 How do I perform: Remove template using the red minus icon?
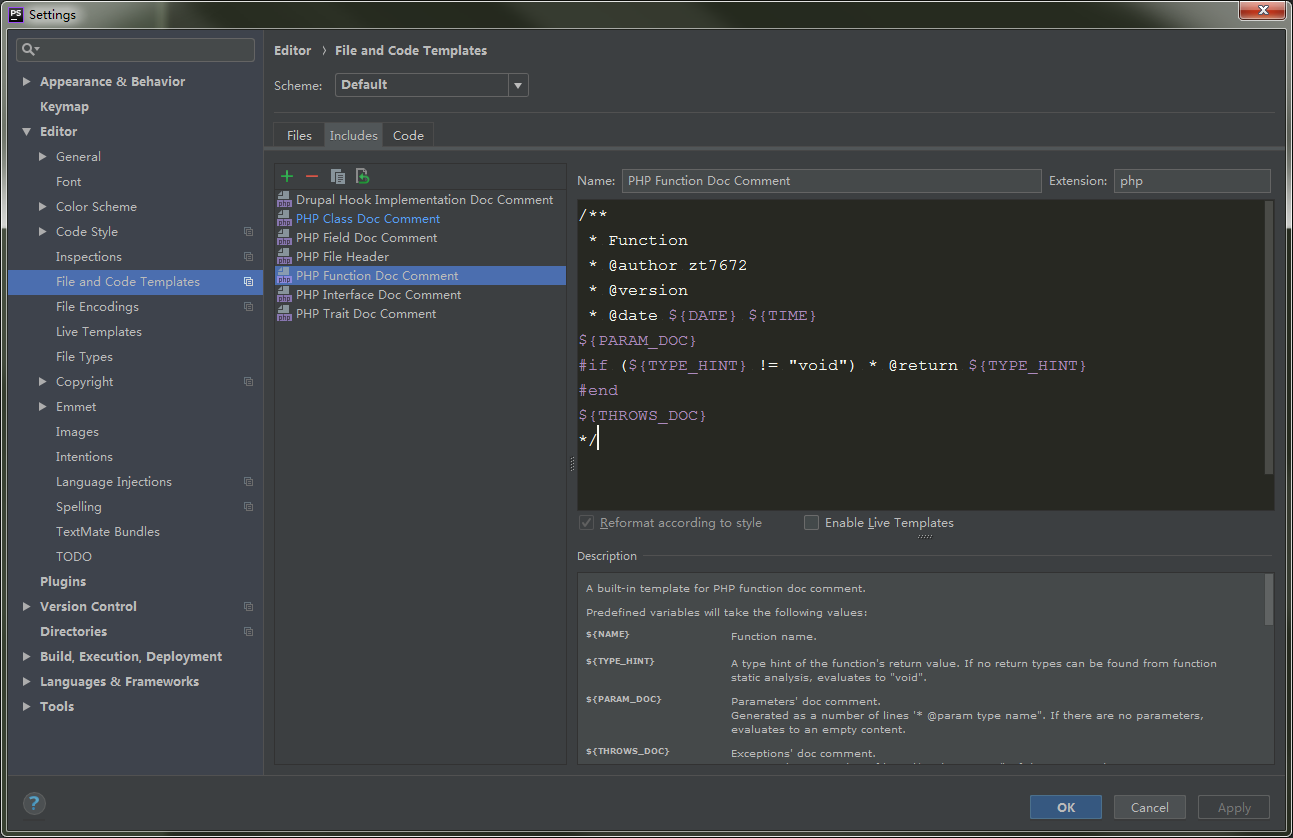click(312, 176)
